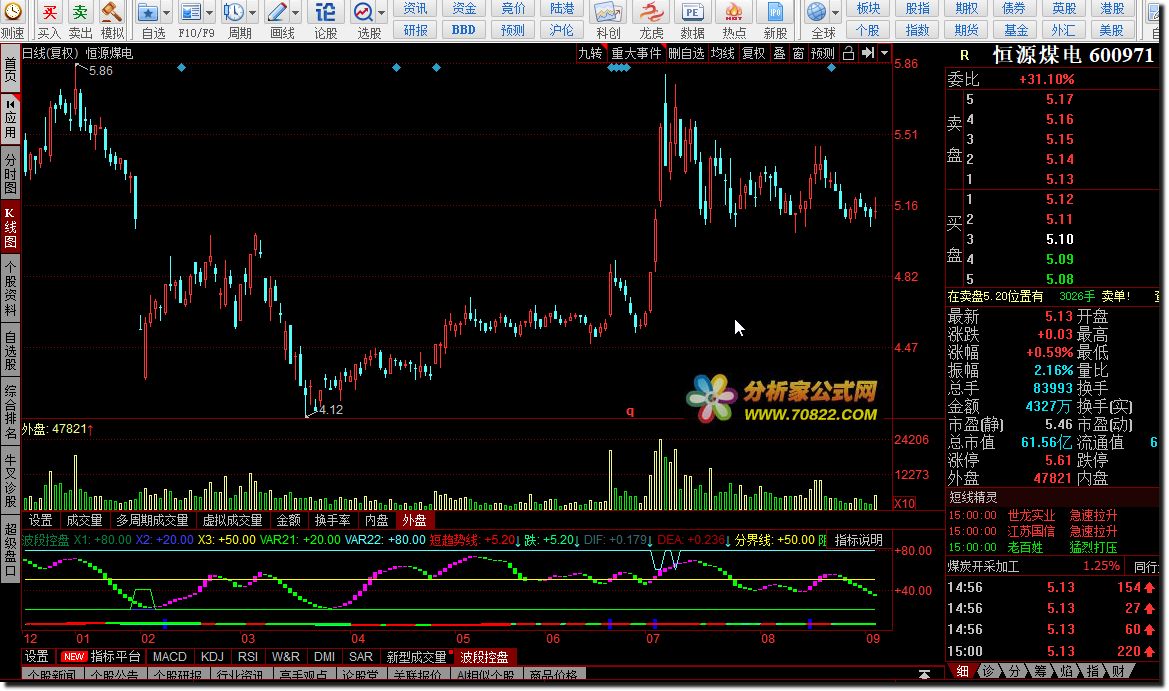Expand the dropdown beside 自选 icon
Viewport: 1169px width, 691px height.
tap(167, 13)
